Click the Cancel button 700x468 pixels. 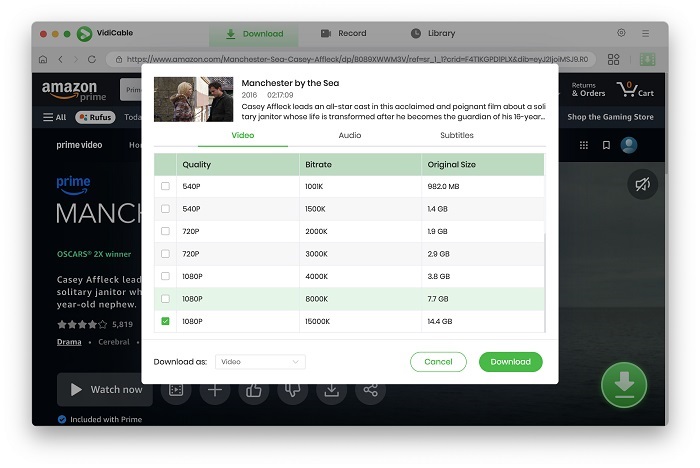pyautogui.click(x=438, y=362)
